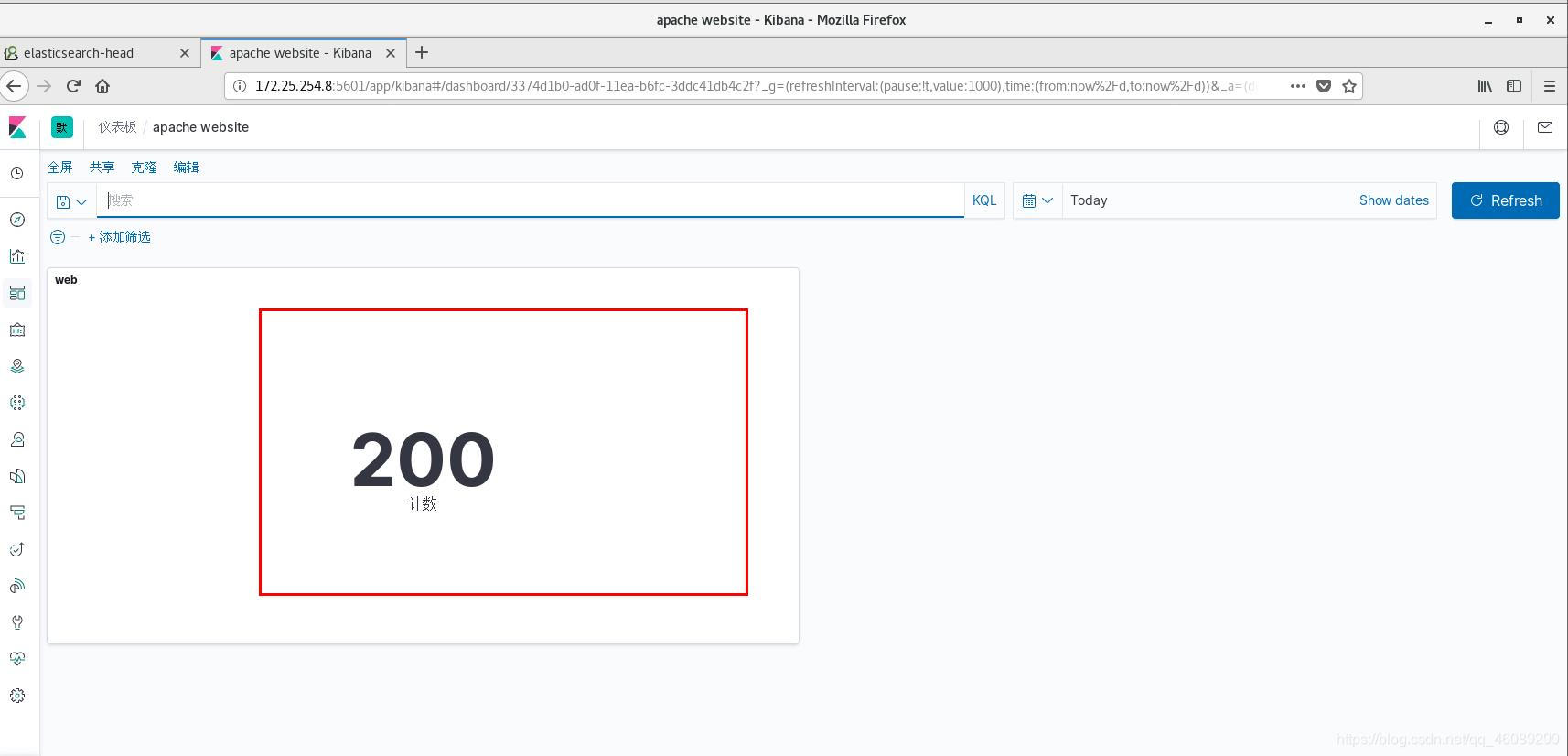Open the Kibana help menu icon
Image resolution: width=1568 pixels, height=756 pixels.
pyautogui.click(x=1501, y=127)
